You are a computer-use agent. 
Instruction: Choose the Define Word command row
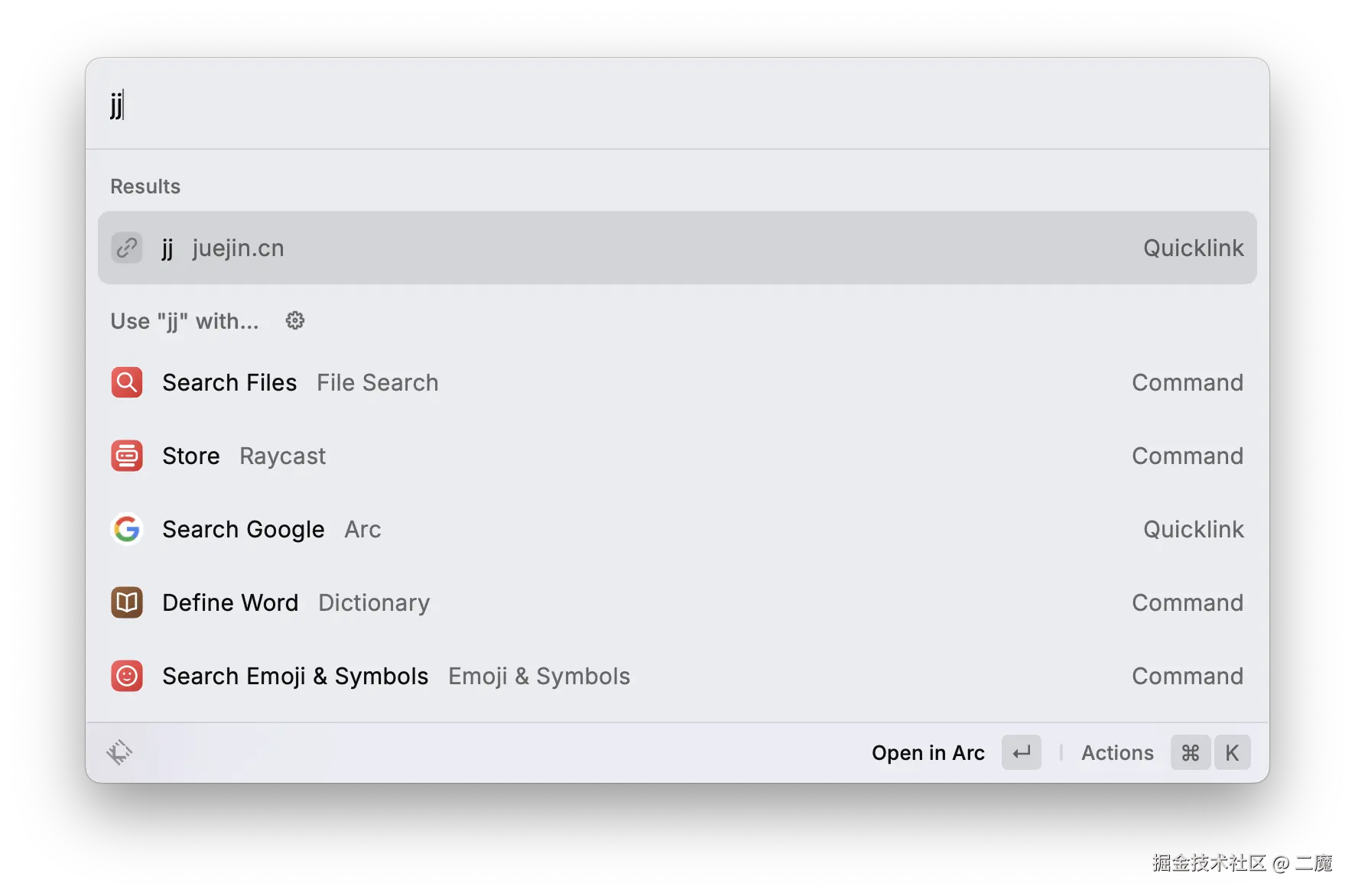pyautogui.click(x=677, y=602)
